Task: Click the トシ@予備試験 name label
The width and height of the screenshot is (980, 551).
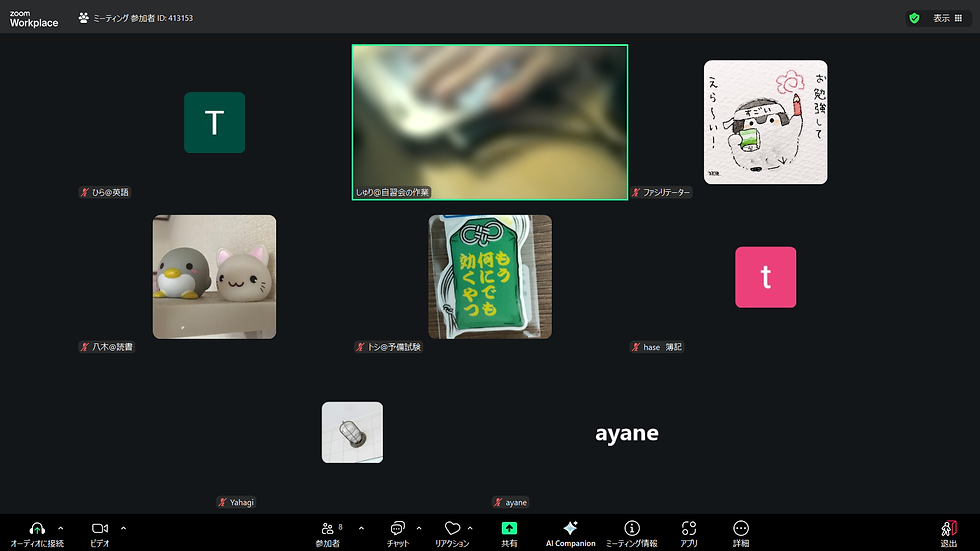Action: pos(388,347)
